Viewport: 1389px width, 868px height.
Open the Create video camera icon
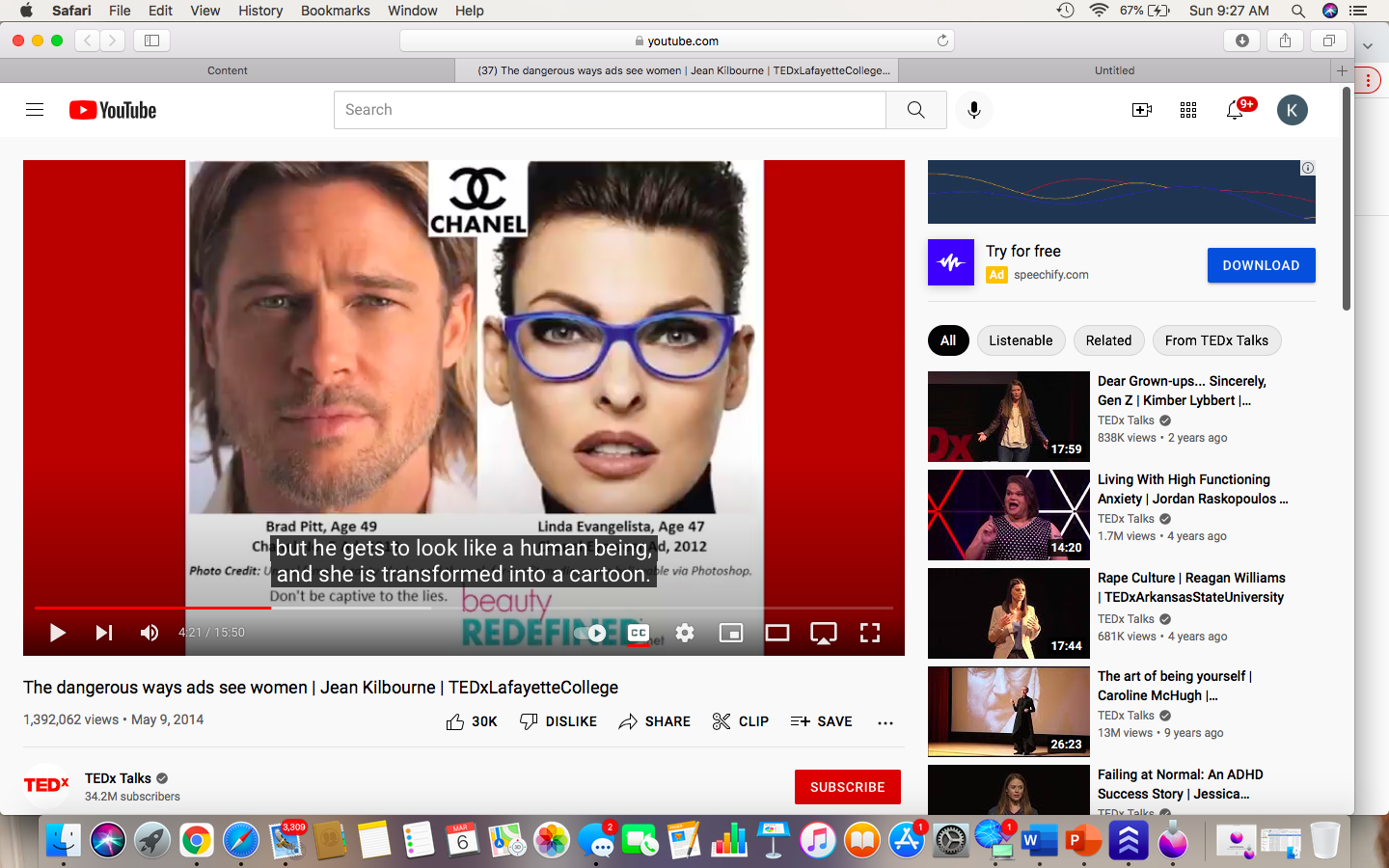point(1142,110)
